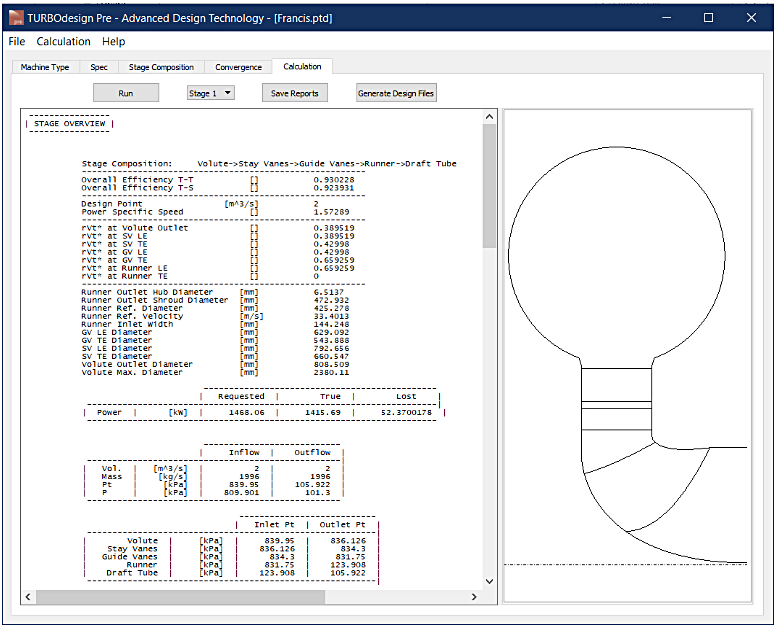Click Generate Design Files button
Image resolution: width=779 pixels, height=629 pixels.
(x=396, y=93)
